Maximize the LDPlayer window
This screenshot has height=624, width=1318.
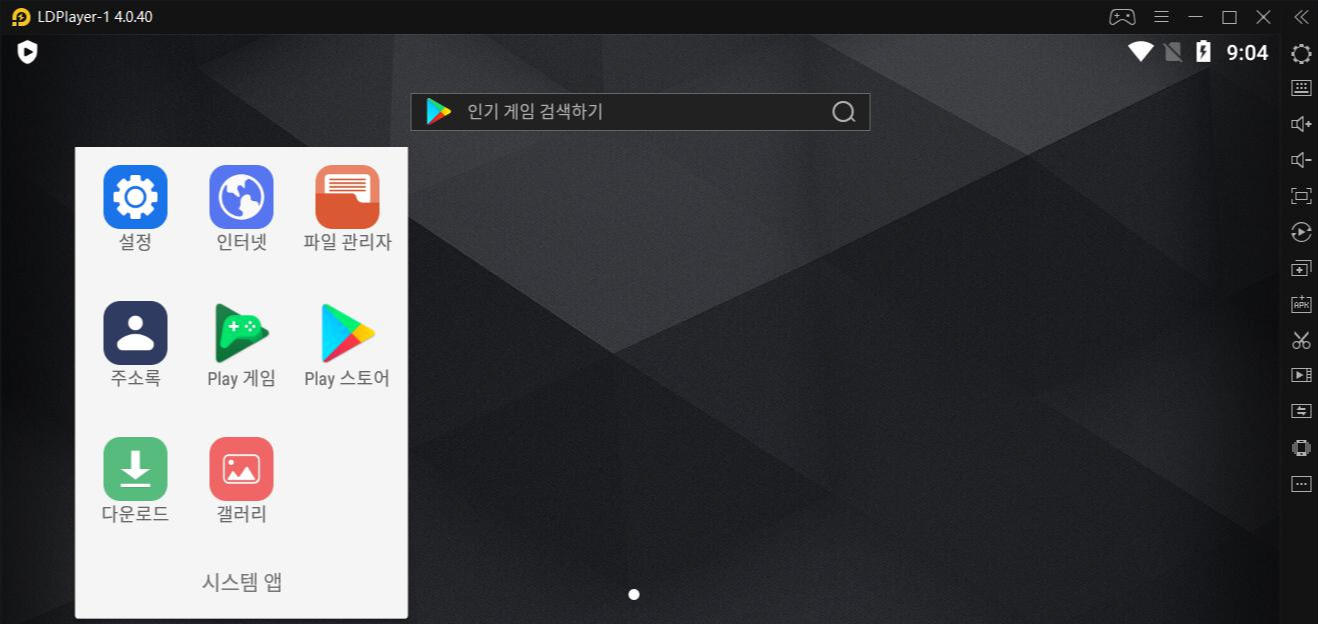[x=1230, y=17]
